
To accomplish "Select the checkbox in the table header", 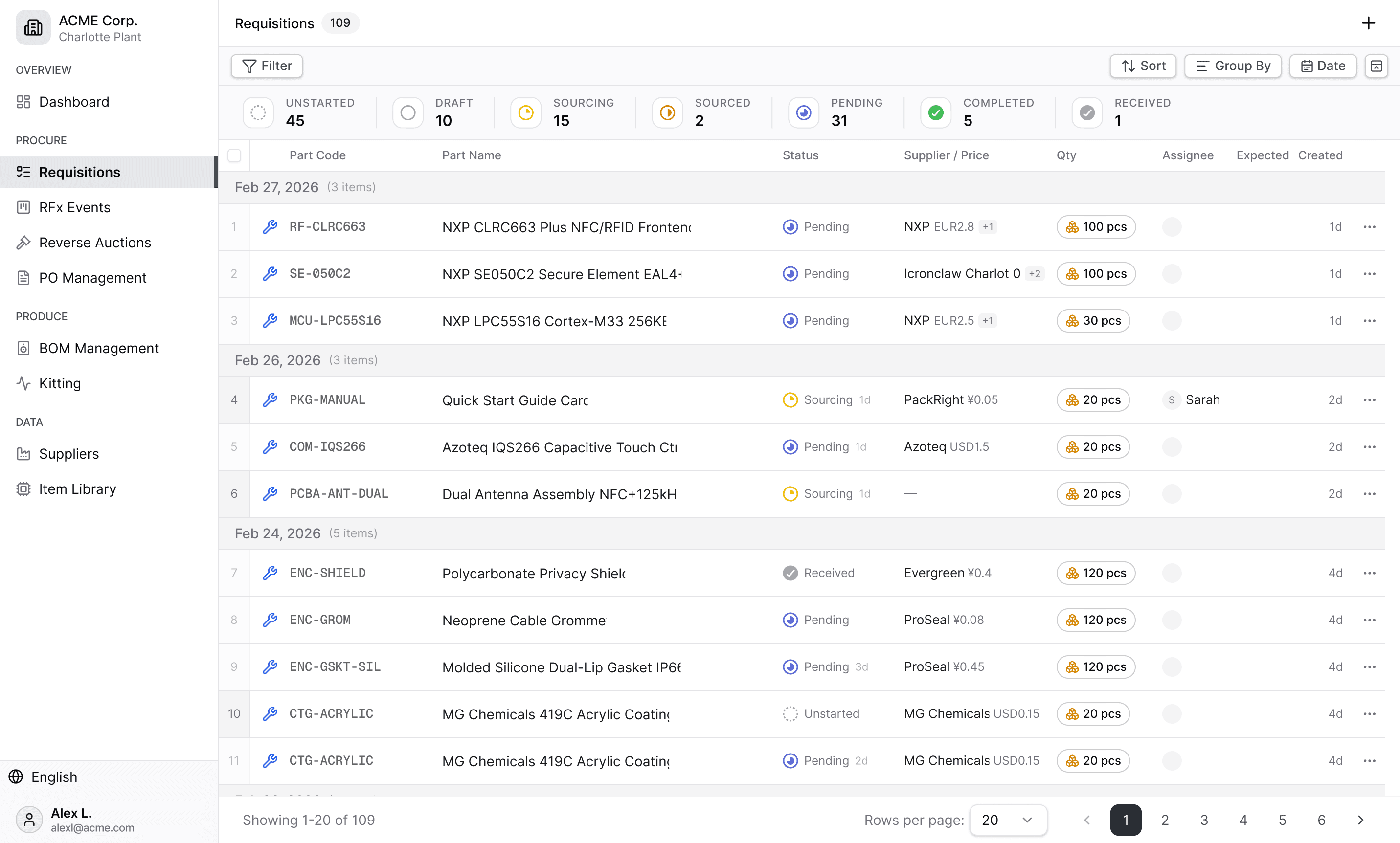I will tap(234, 155).
